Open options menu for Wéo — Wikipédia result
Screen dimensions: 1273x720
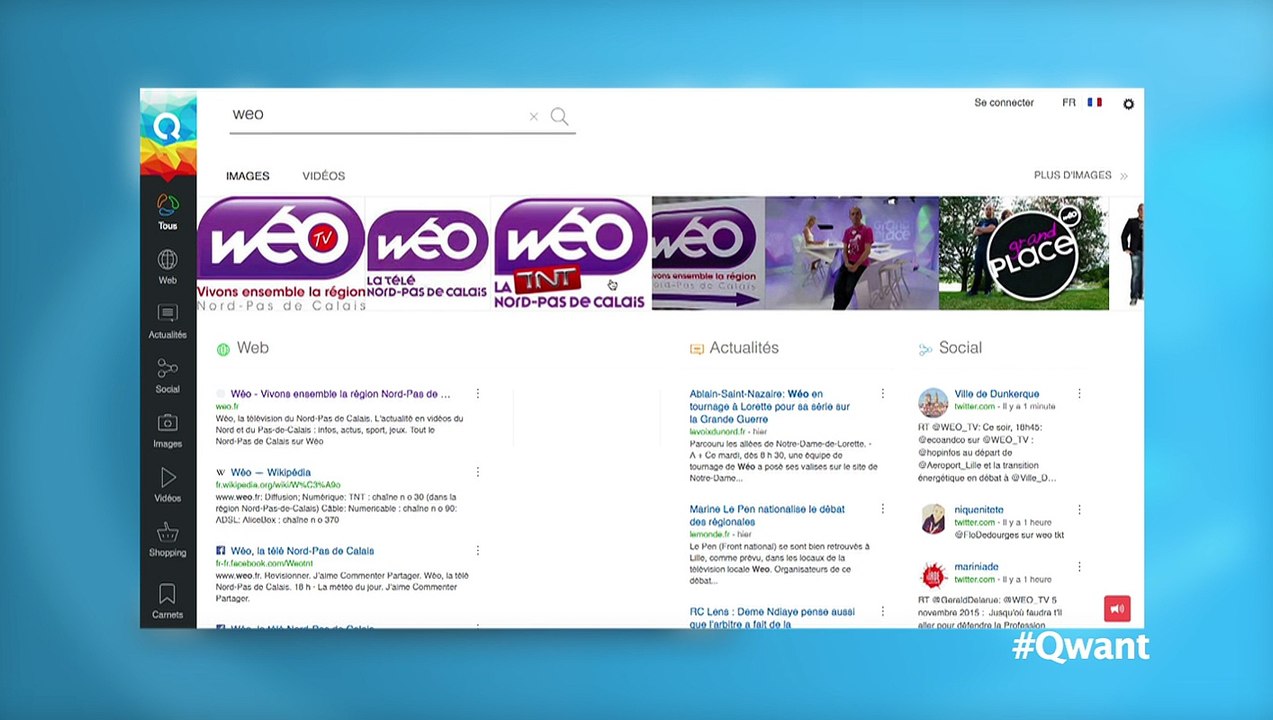[478, 472]
